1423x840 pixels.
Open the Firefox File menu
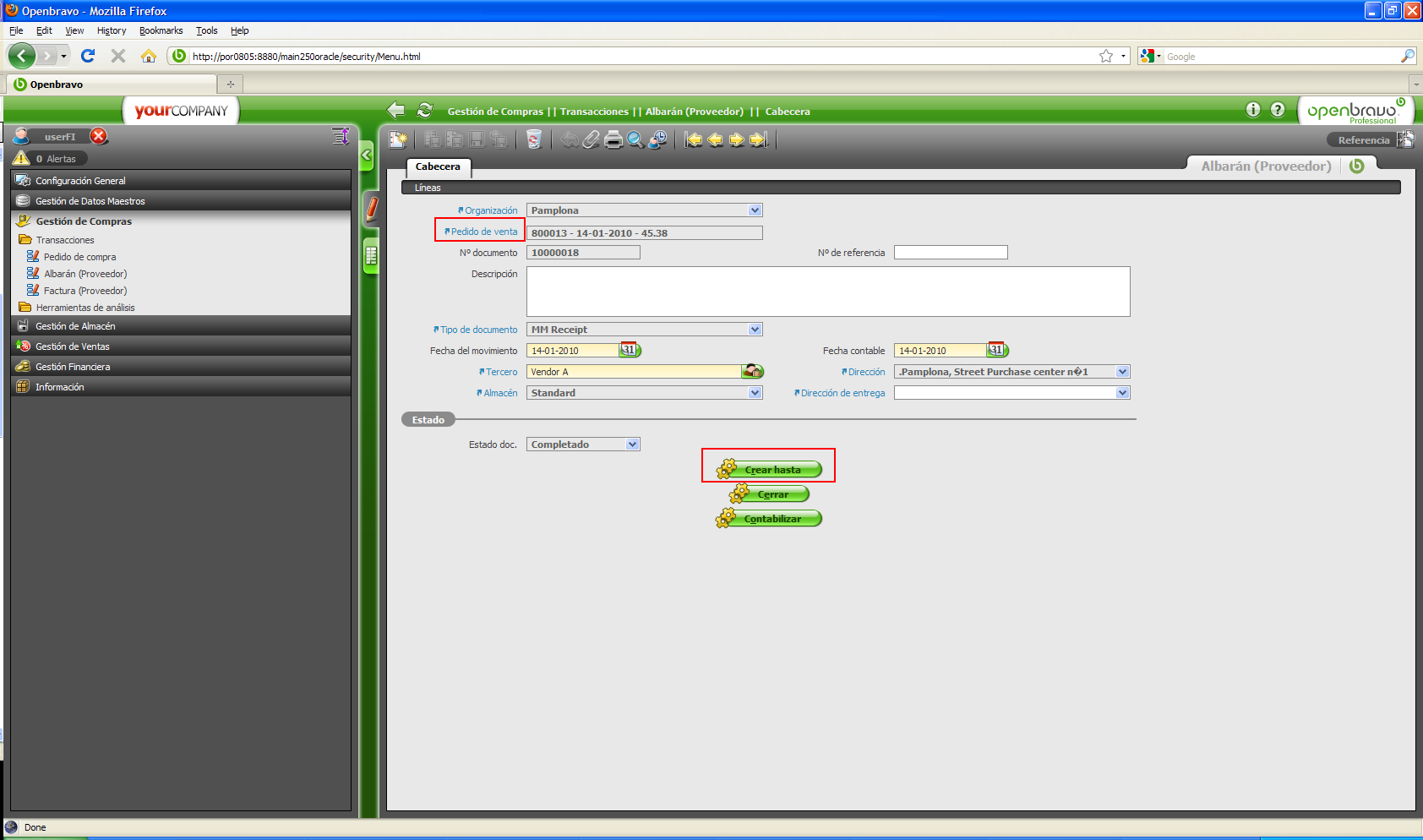click(x=16, y=30)
